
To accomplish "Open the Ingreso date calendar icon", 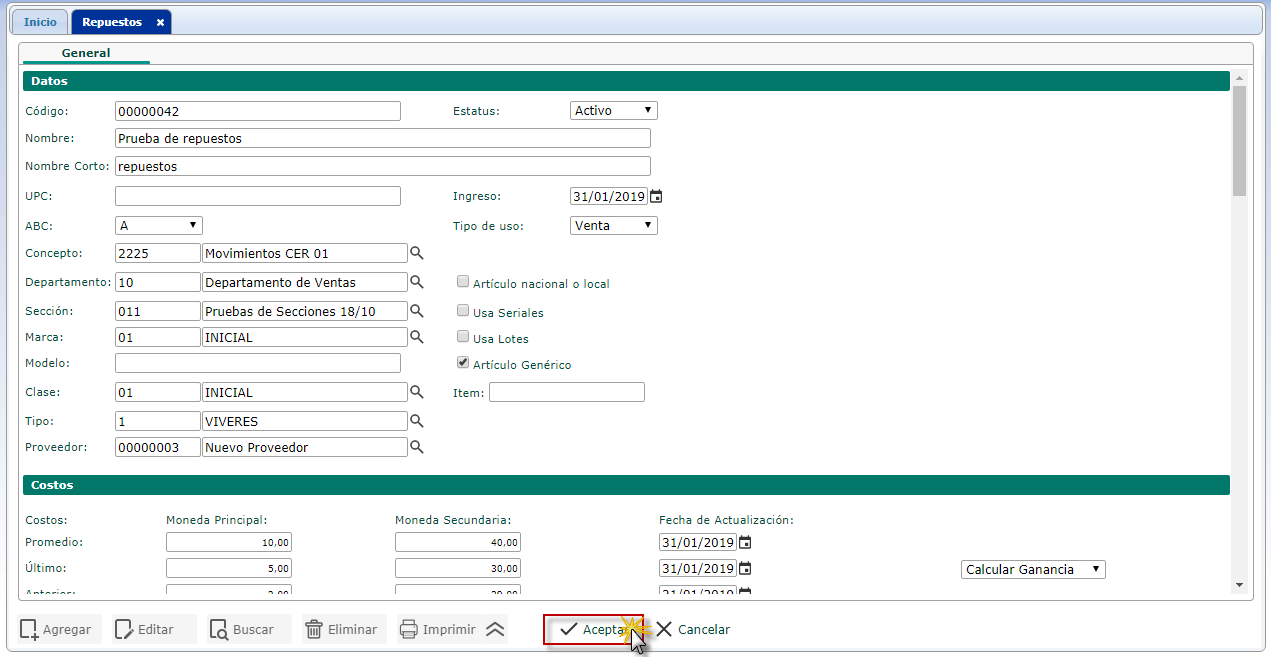I will pos(656,197).
